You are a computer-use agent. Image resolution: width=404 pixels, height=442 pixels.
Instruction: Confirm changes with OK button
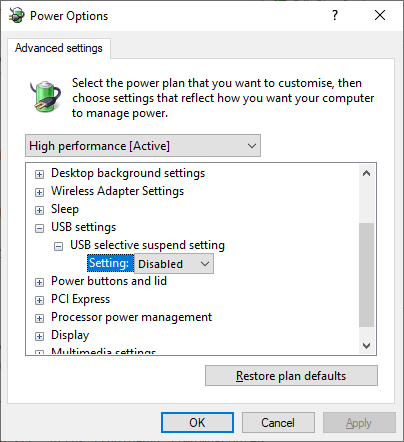tap(197, 423)
